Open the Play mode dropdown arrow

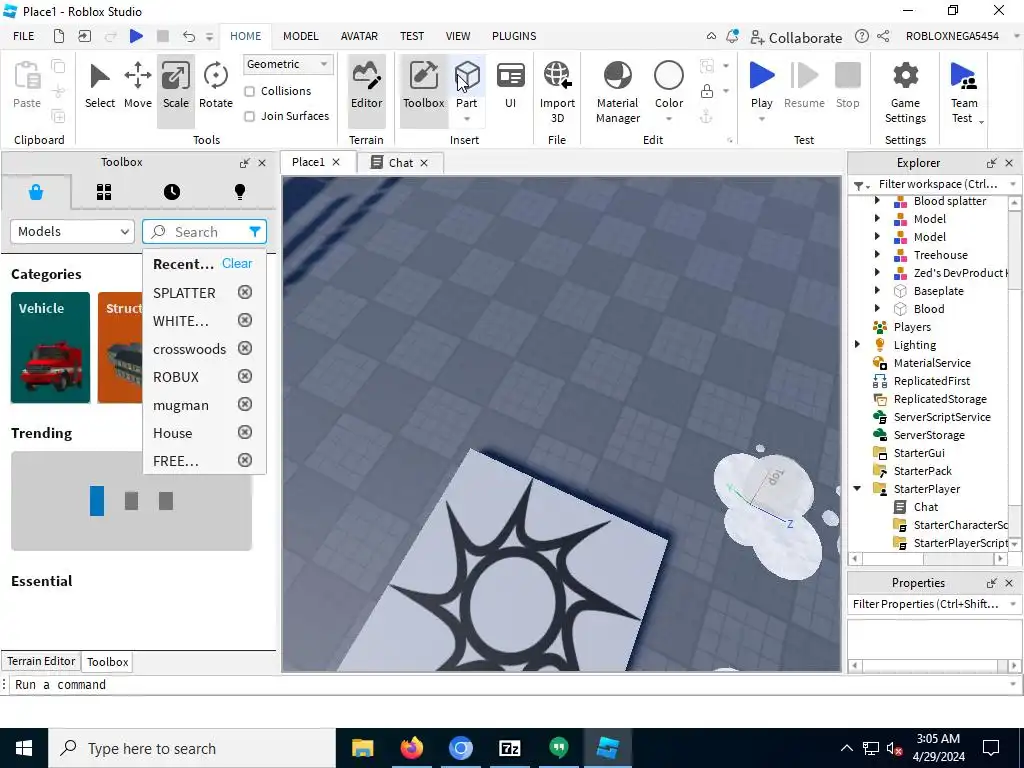(x=761, y=119)
